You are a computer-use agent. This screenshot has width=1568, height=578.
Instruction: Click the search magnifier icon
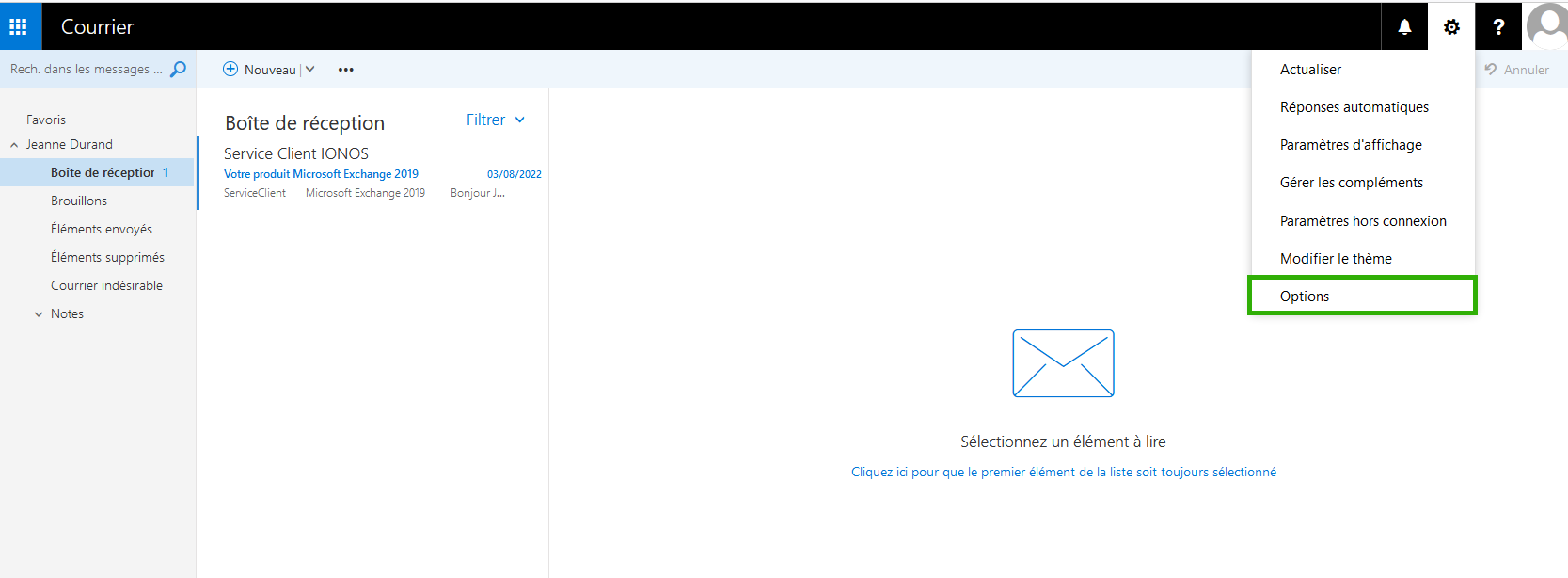click(x=178, y=69)
